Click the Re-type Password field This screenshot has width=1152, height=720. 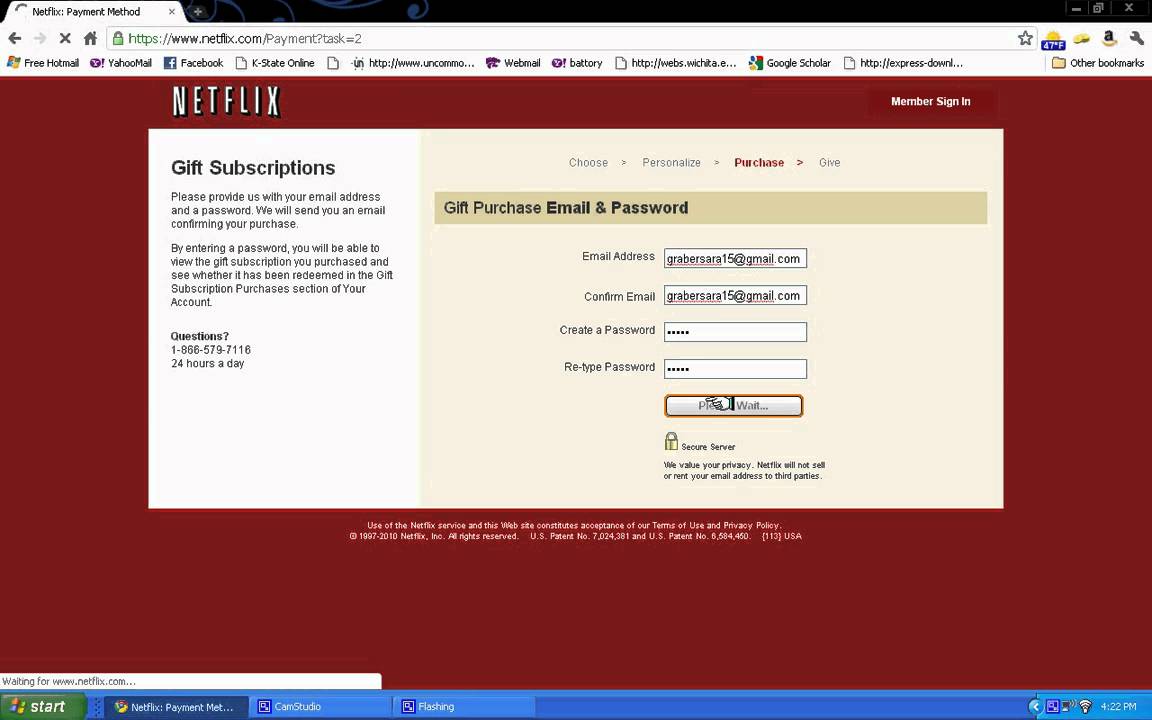[735, 369]
